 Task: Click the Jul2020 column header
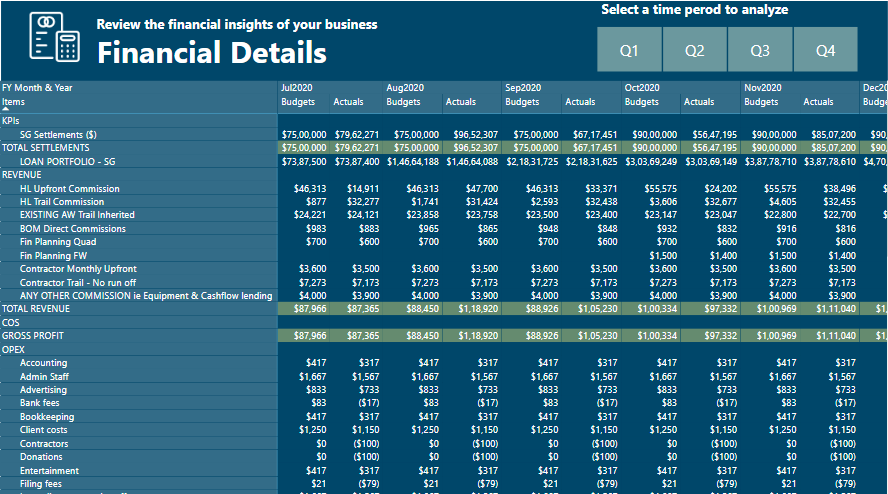tap(297, 88)
